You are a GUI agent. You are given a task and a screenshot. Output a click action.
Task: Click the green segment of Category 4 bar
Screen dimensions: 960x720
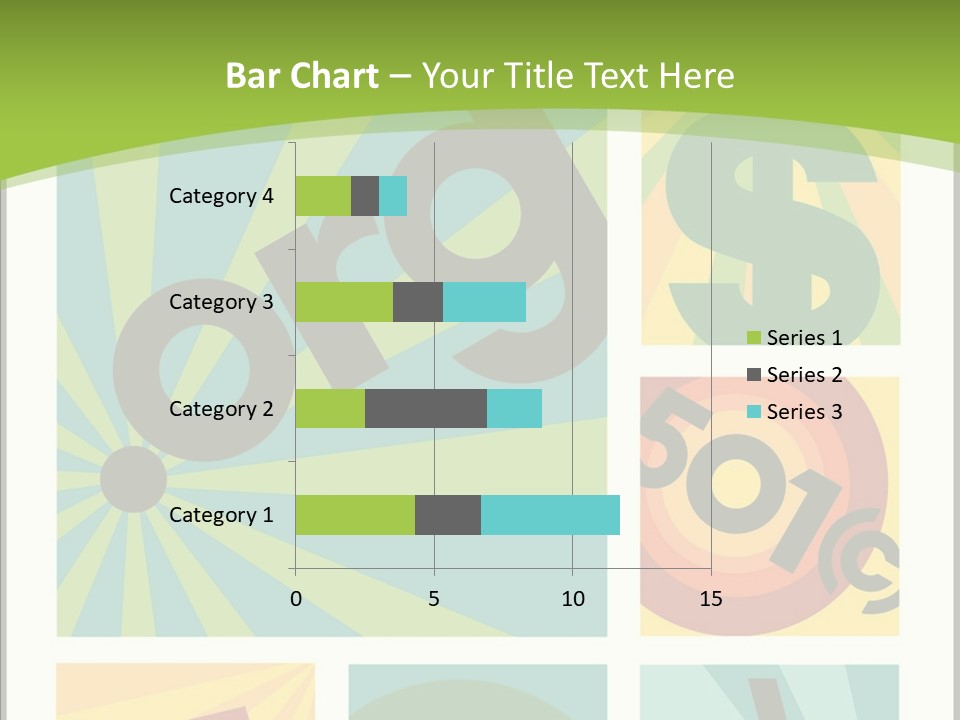coord(323,196)
